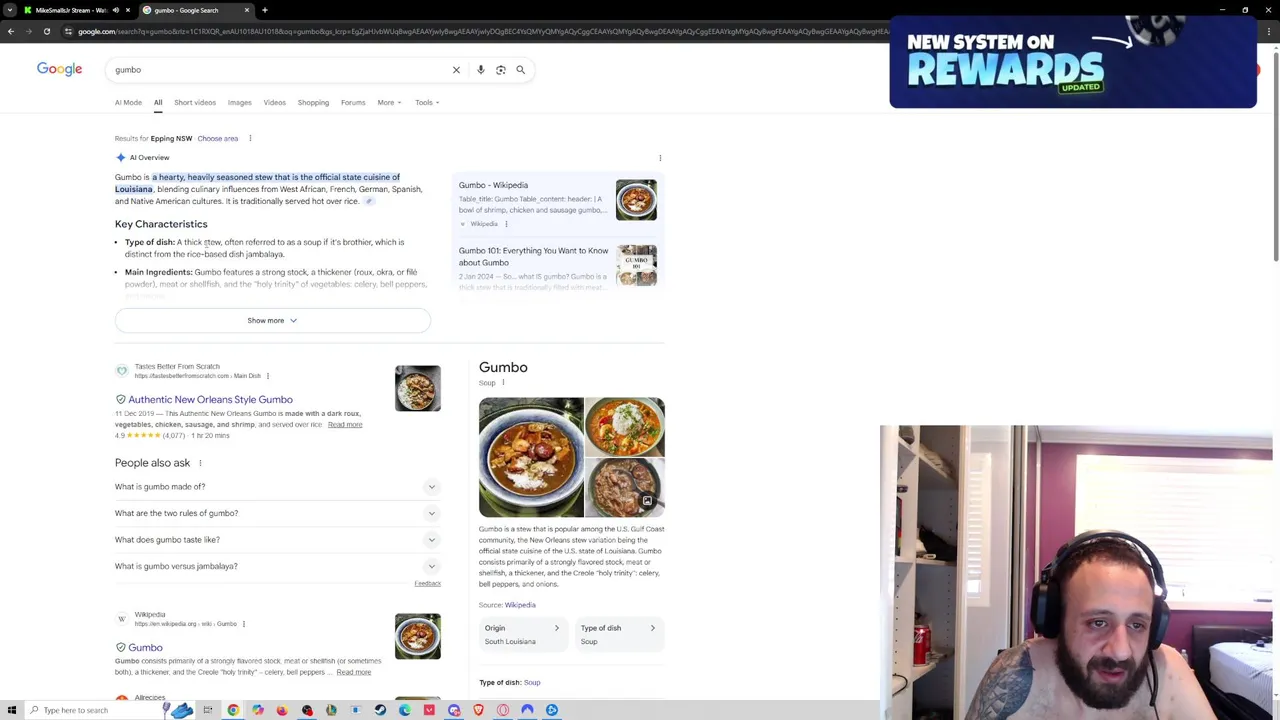Open three-dot menu beside Choose area
The image size is (1280, 720).
coord(250,138)
